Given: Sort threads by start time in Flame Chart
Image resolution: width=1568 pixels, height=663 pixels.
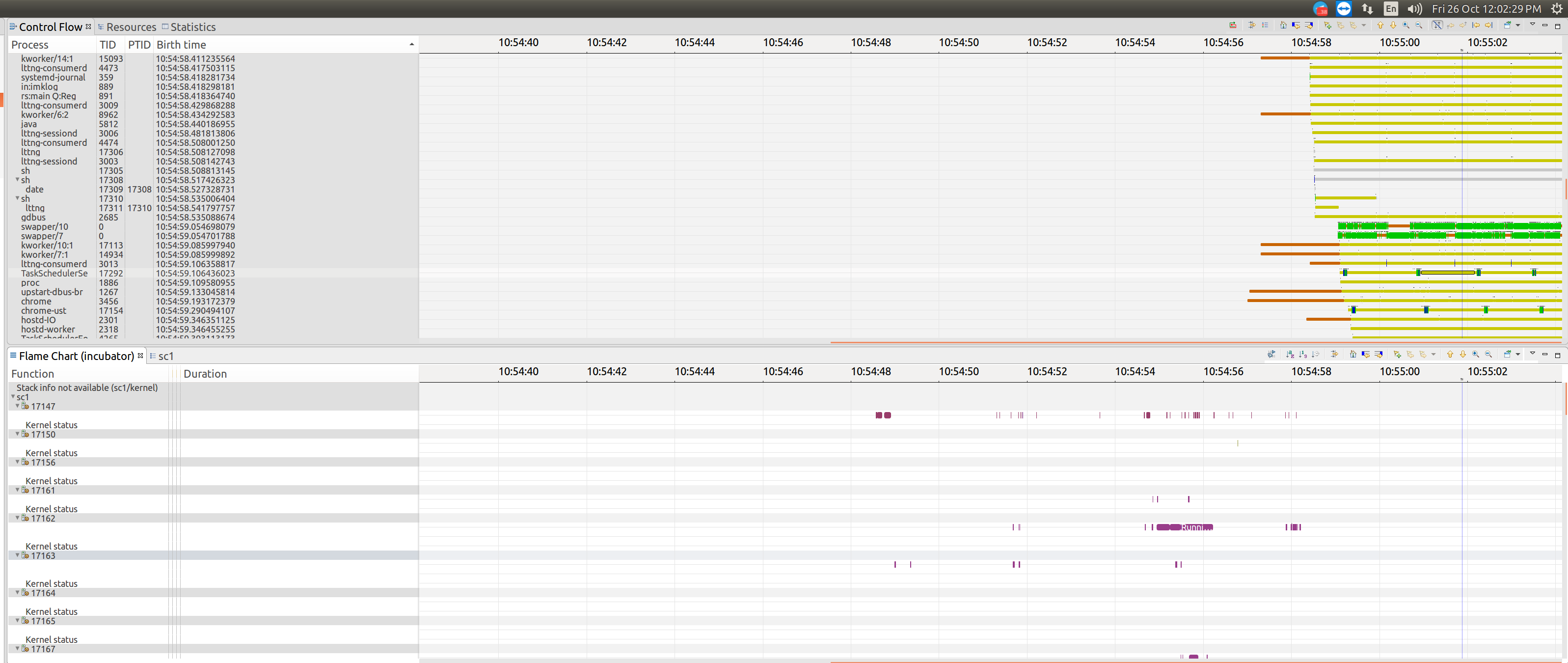Looking at the screenshot, I should pyautogui.click(x=1315, y=354).
